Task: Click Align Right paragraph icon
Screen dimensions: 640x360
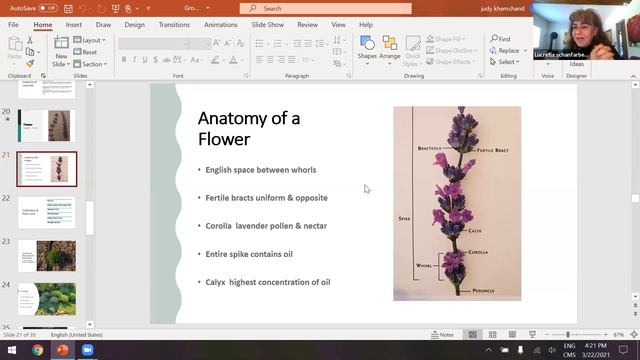Action: click(x=281, y=60)
